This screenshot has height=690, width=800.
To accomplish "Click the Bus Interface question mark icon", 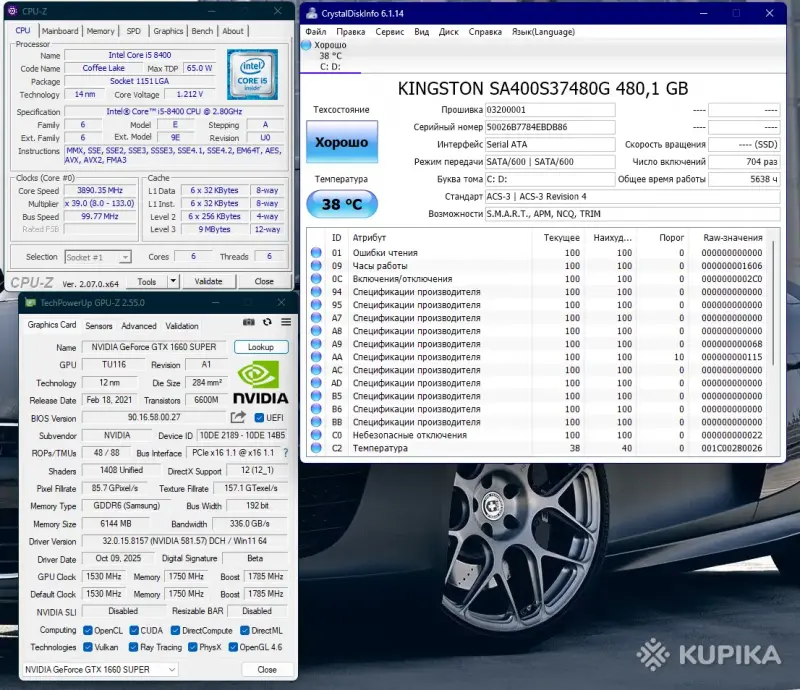I will point(286,453).
